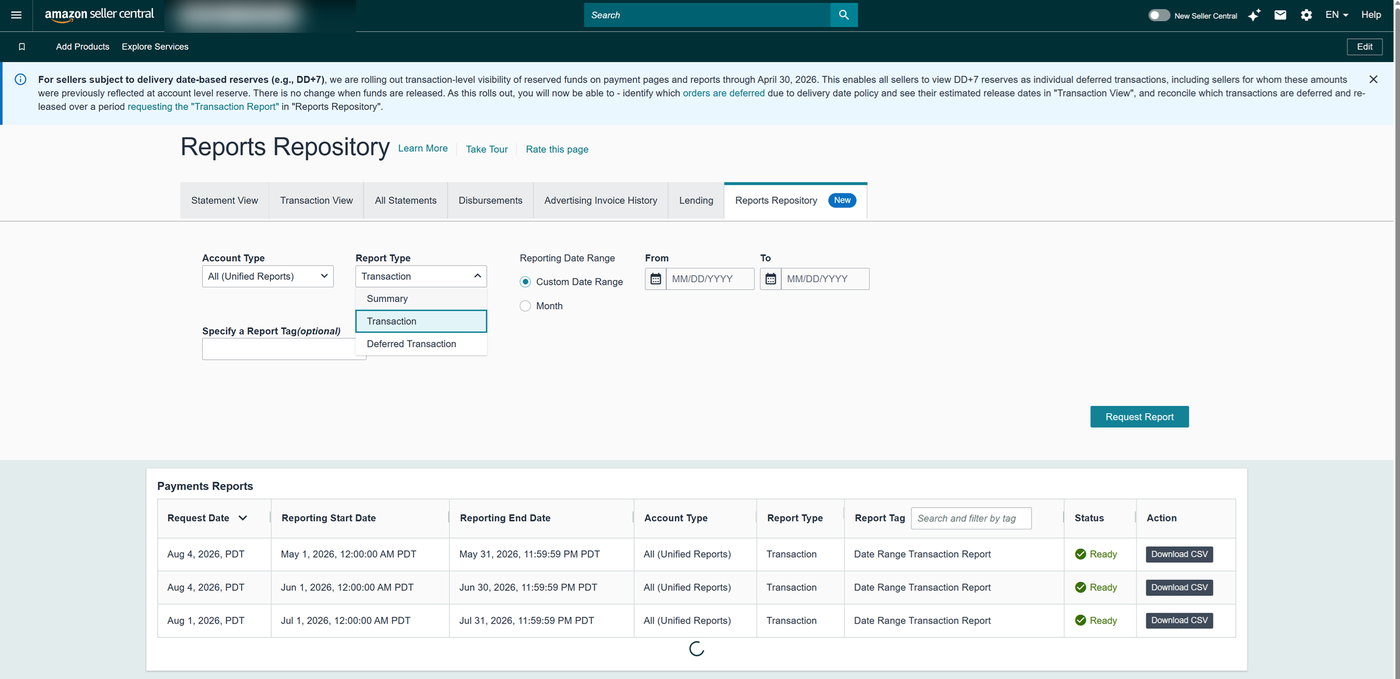Screen dimensions: 1400x679
Task: Switch to the Lending tab
Action: click(x=696, y=200)
